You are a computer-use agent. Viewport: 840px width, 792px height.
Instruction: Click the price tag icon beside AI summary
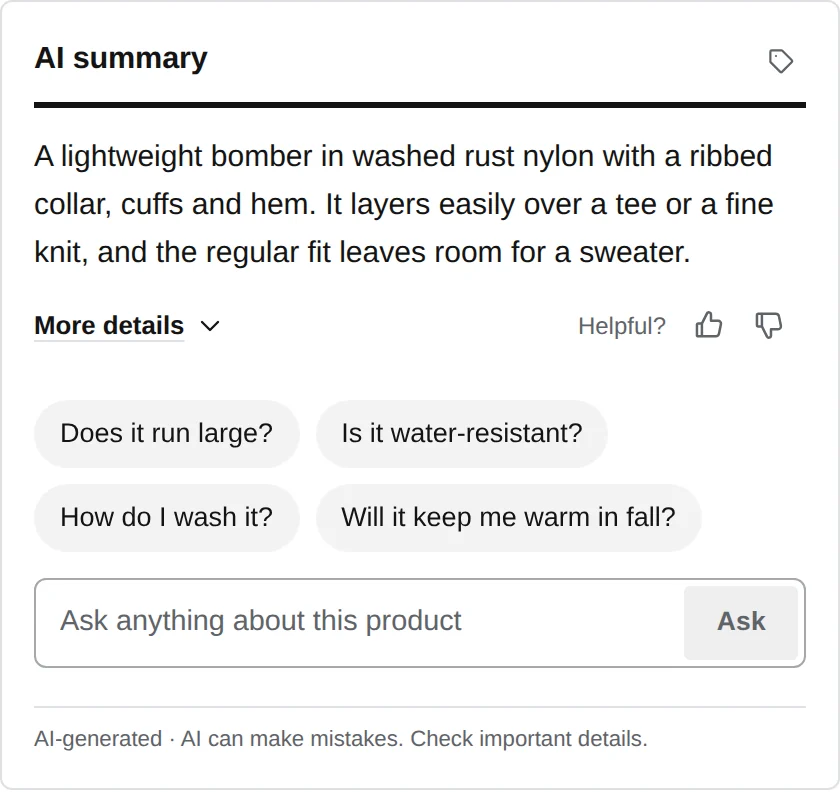click(781, 61)
